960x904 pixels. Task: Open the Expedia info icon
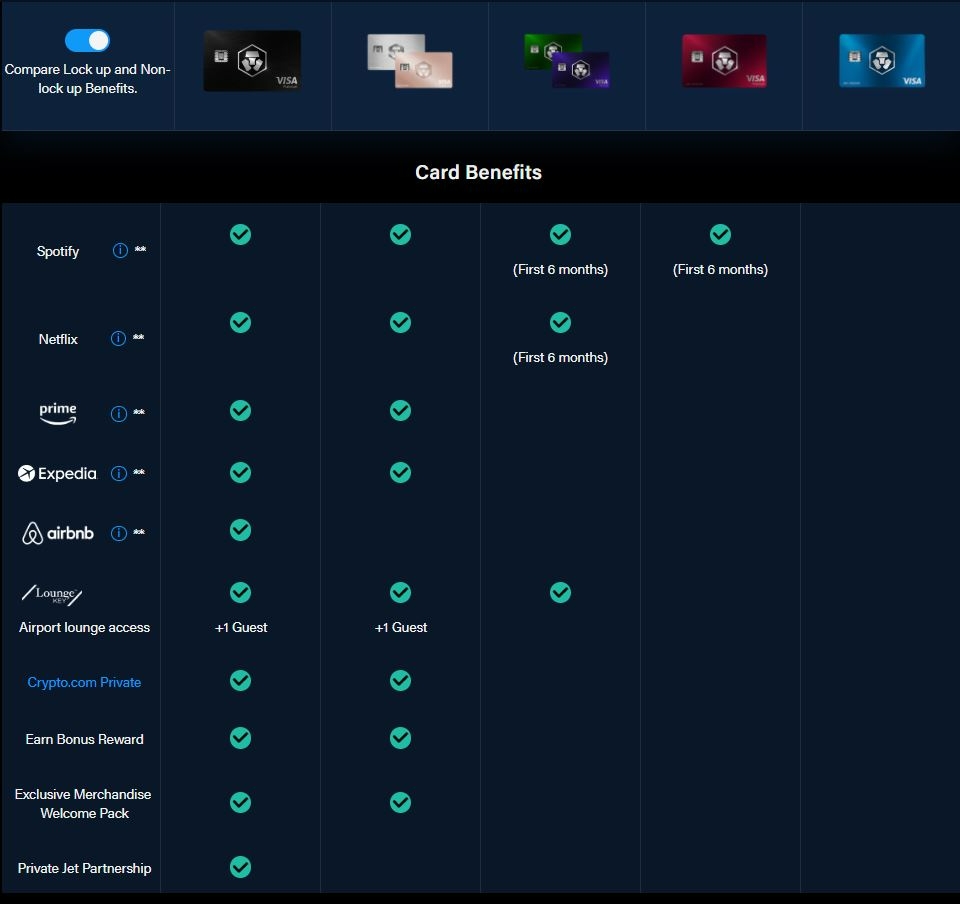[119, 473]
